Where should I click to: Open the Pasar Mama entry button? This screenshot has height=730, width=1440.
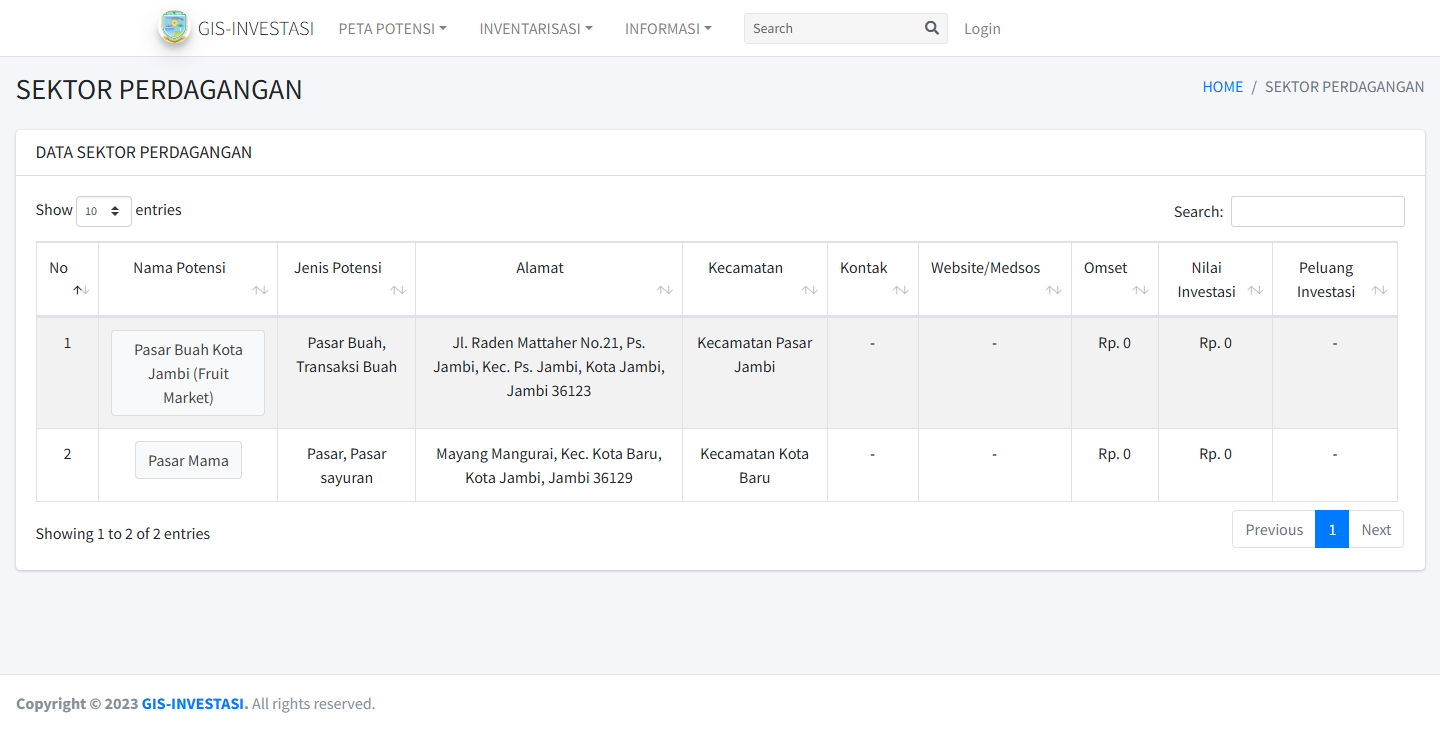[x=188, y=460]
